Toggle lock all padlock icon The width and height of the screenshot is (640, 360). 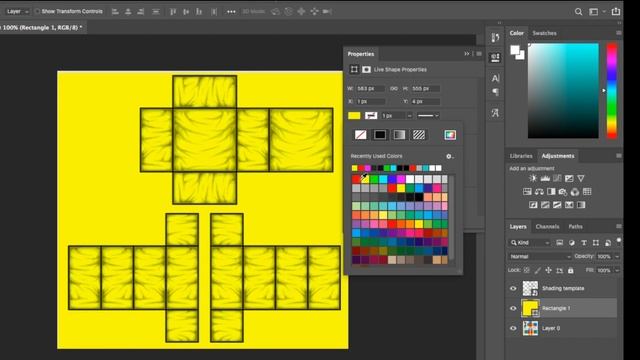tap(571, 270)
